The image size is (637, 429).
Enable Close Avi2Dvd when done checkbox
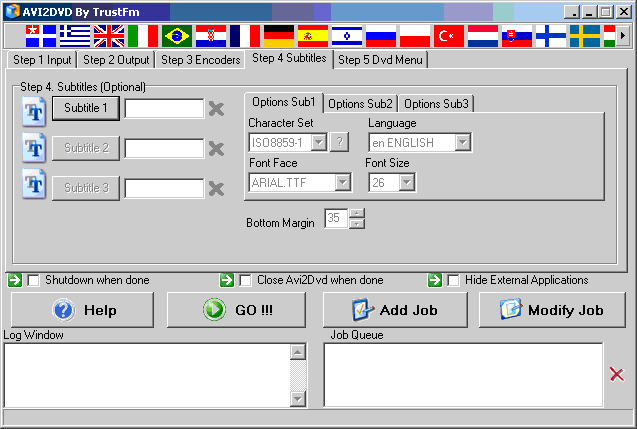pos(245,280)
